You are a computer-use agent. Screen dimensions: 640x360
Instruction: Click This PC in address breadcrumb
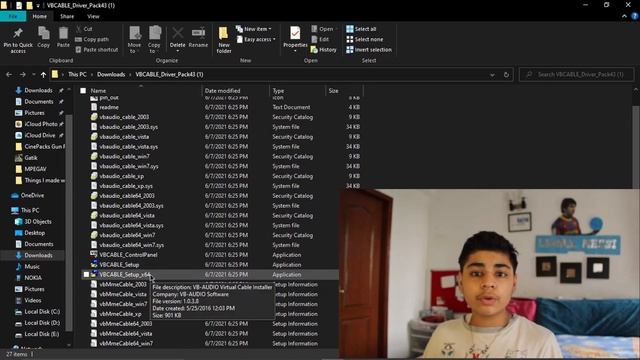[77, 74]
